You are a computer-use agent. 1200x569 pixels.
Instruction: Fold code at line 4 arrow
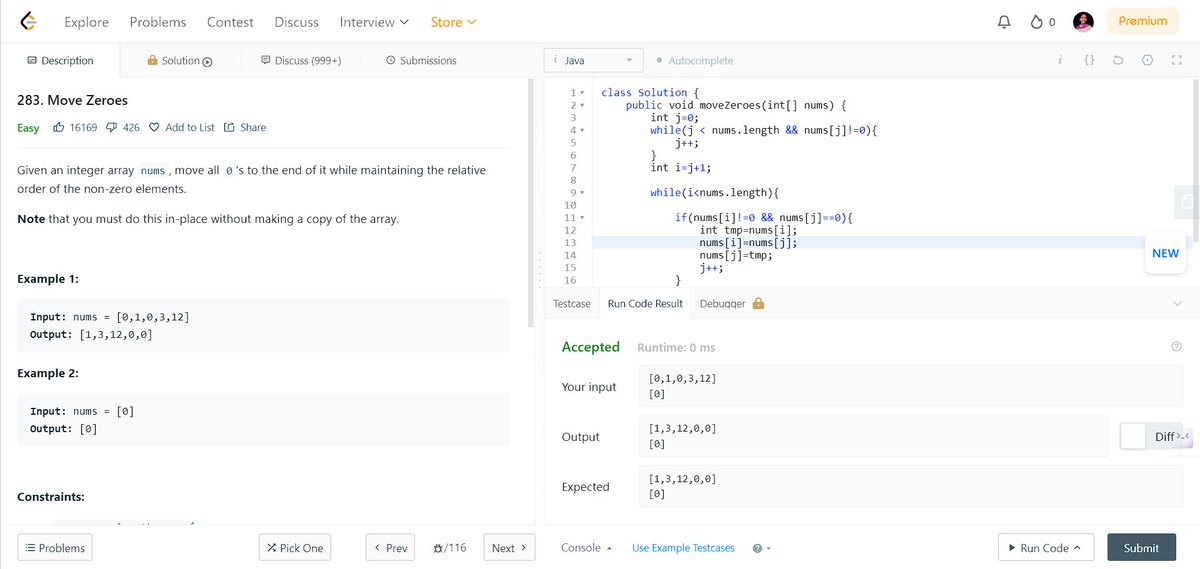click(583, 130)
